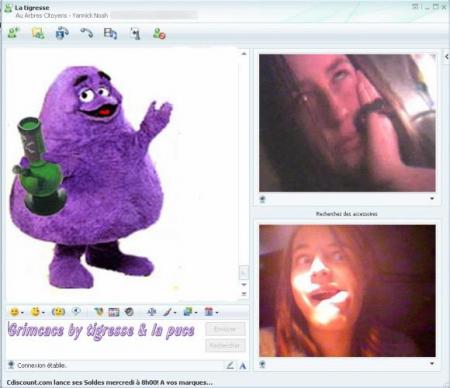Click the chat scrollbar thumb
The height and width of the screenshot is (388, 450).
[x=244, y=273]
